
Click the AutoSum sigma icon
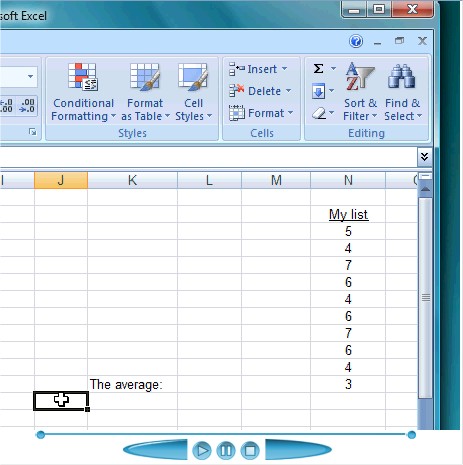(318, 69)
